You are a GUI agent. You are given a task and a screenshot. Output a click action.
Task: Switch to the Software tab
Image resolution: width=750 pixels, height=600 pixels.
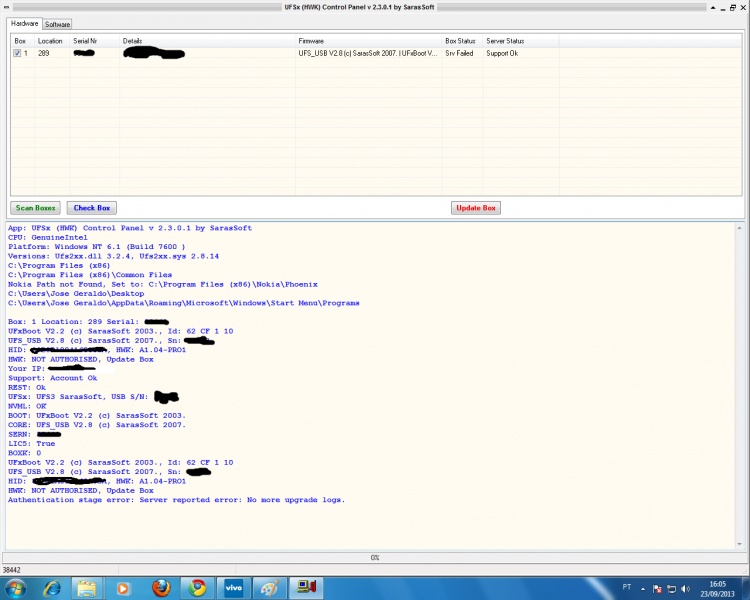tap(57, 24)
